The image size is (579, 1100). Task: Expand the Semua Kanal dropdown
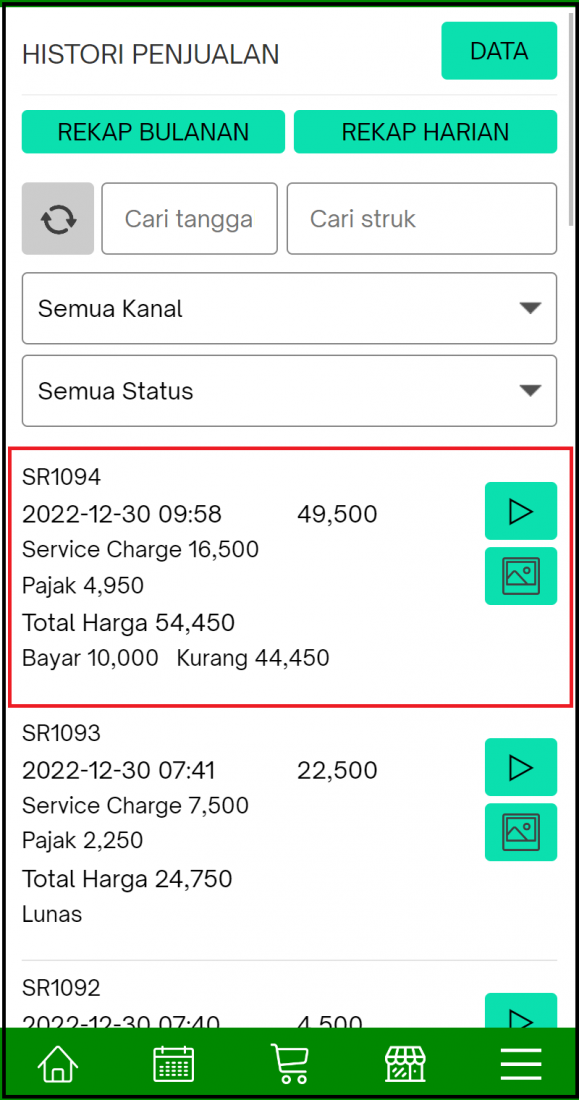point(289,308)
